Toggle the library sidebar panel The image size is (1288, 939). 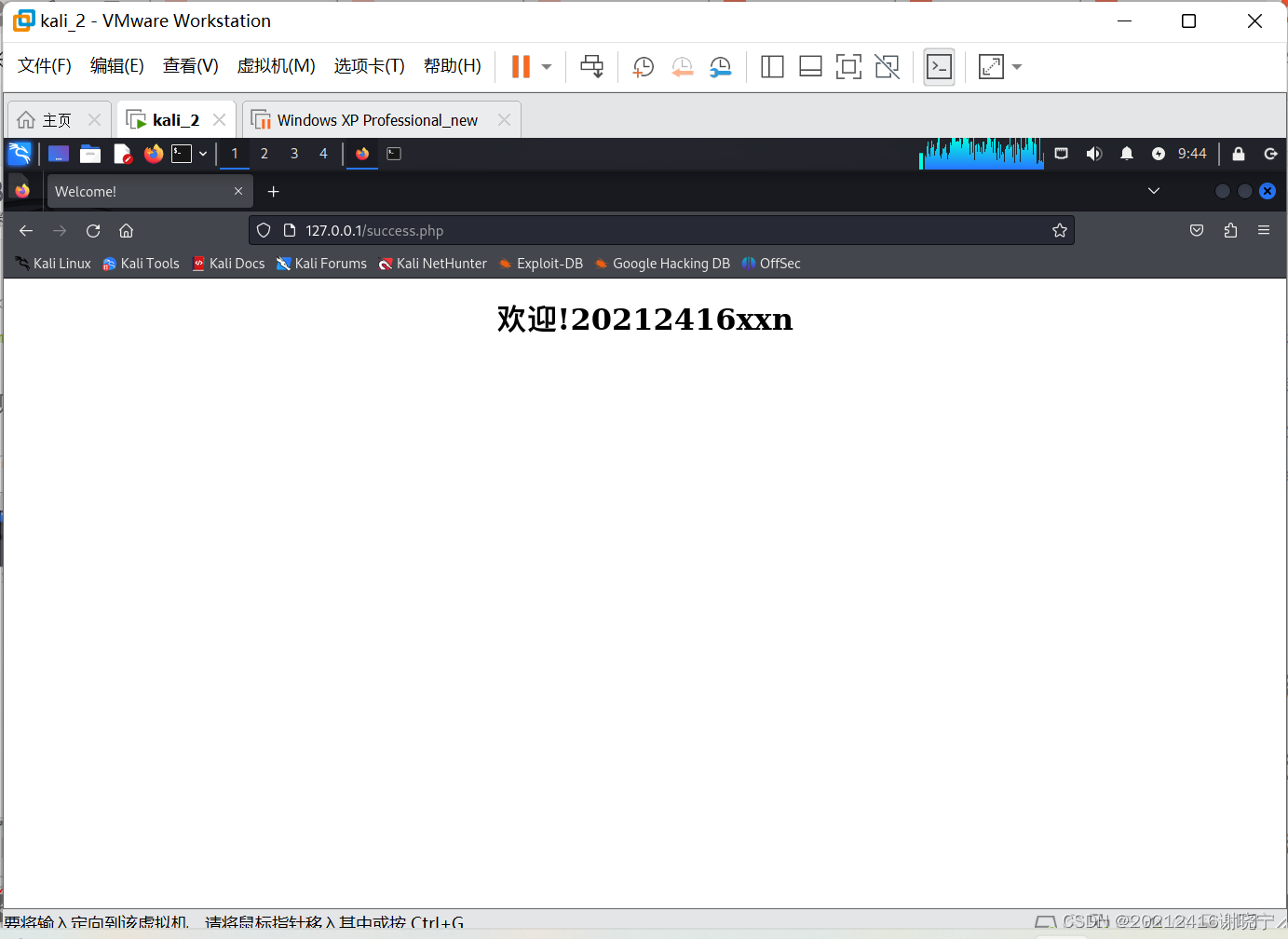coord(772,66)
